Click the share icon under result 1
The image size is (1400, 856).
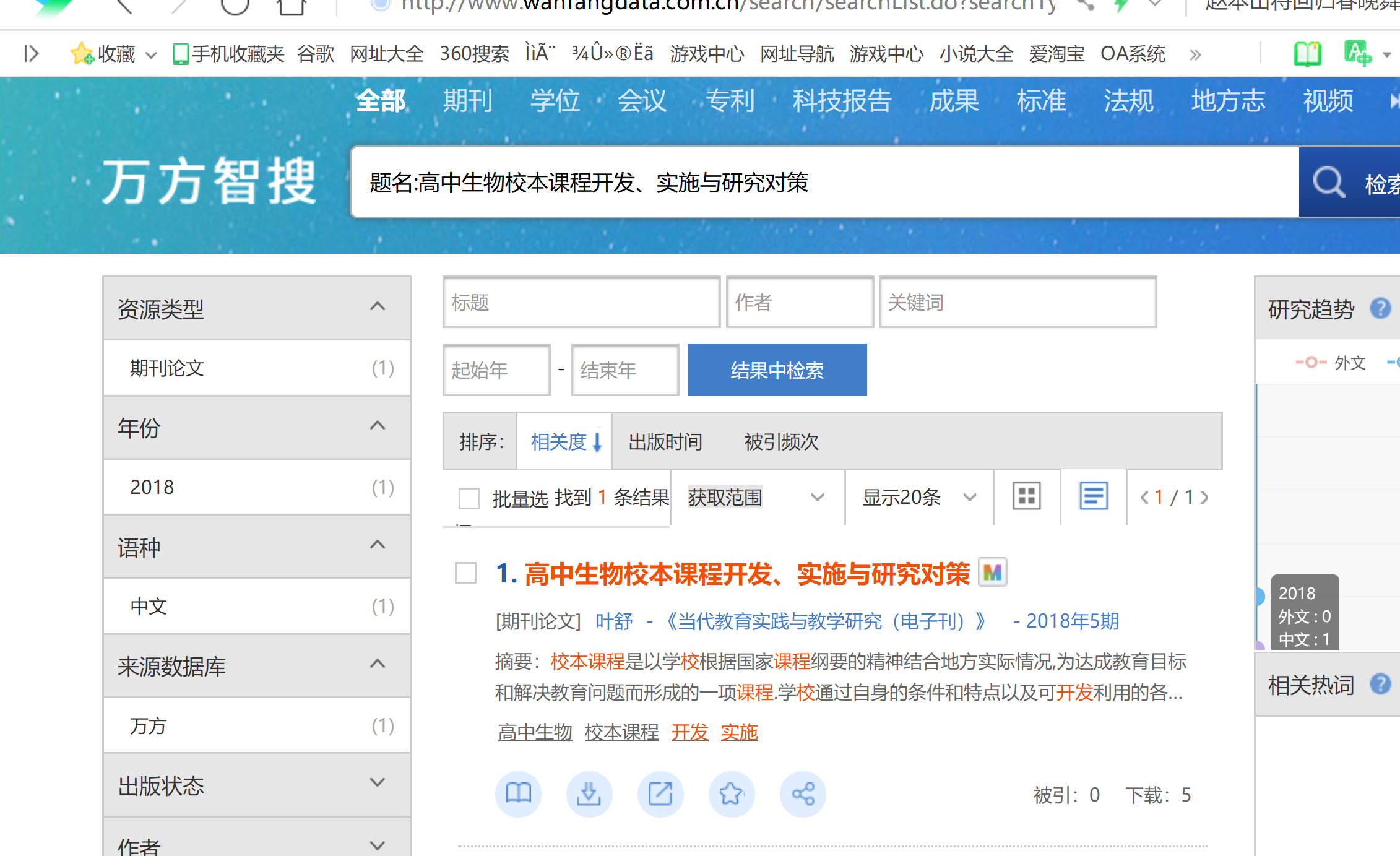[803, 794]
